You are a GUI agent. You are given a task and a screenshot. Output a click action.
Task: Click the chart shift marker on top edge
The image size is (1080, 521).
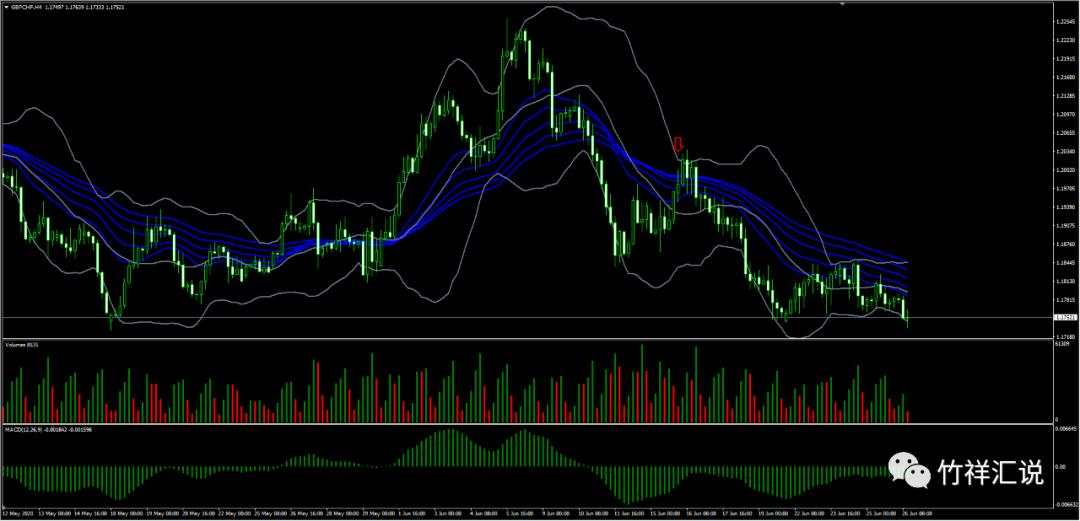pyautogui.click(x=842, y=3)
